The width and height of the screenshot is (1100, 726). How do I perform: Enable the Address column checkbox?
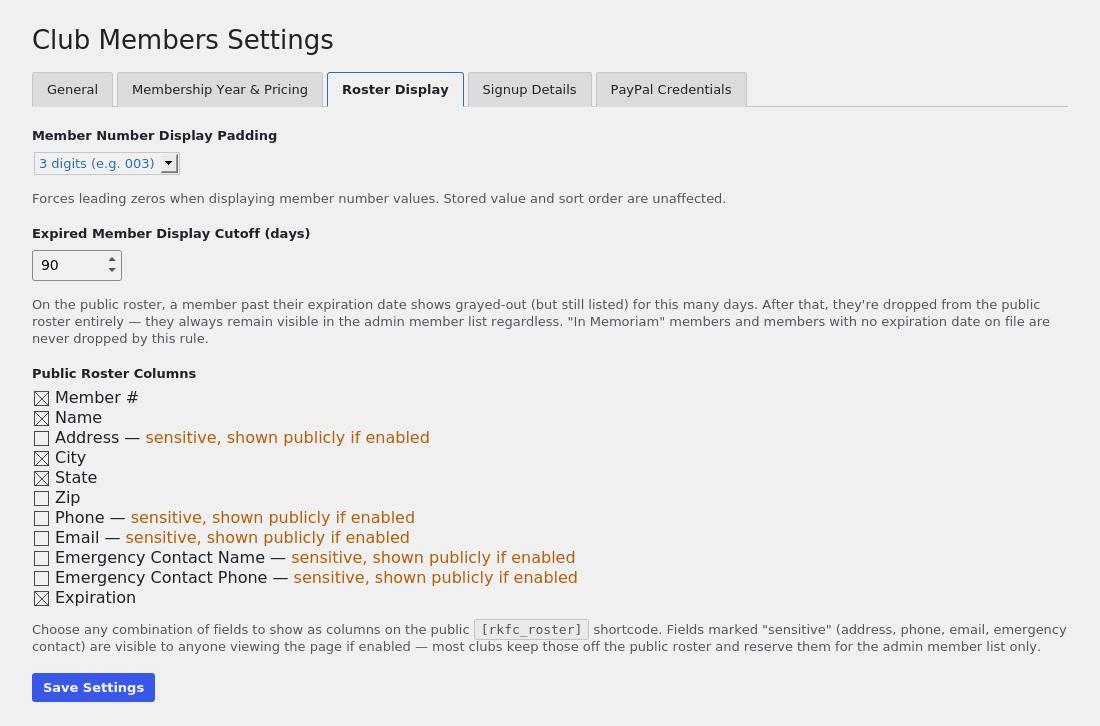click(41, 438)
